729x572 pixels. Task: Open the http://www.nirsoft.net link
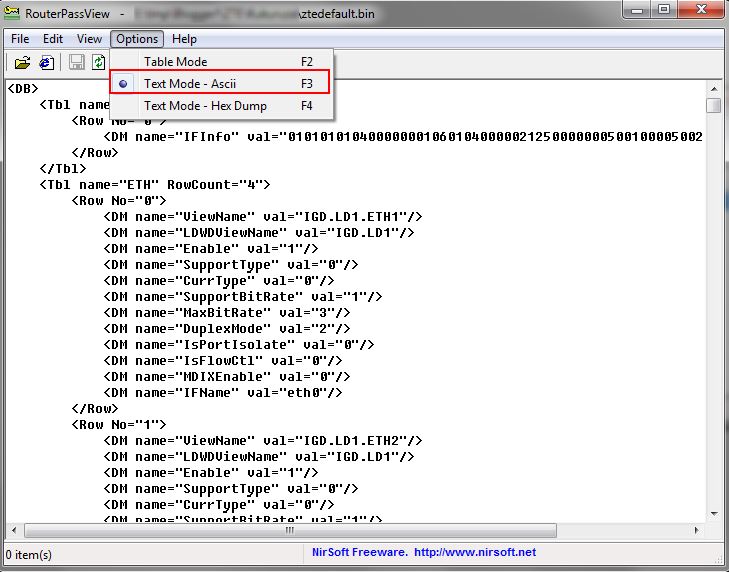[475, 552]
